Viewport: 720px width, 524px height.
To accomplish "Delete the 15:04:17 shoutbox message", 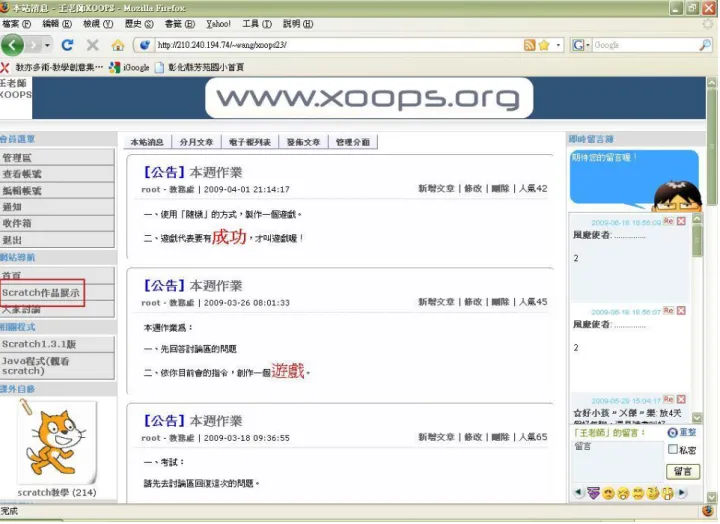I will coord(681,399).
